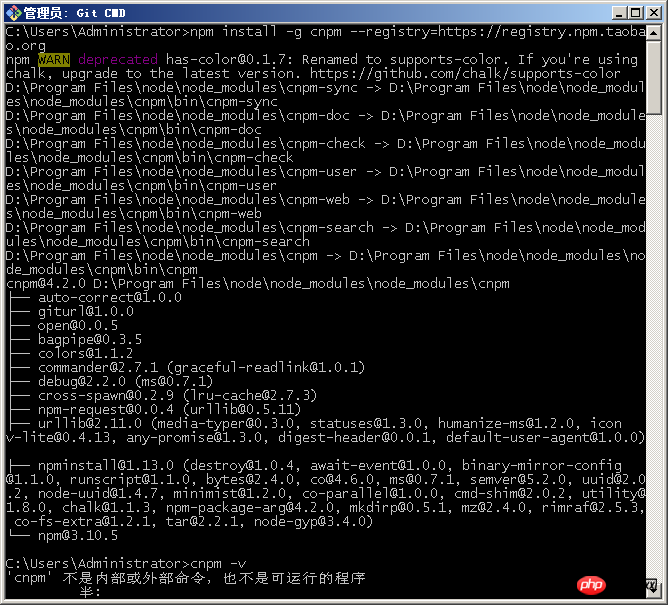Screen dimensions: 668x605
Task: Click 'npm-request@0.0.4' entry
Action: [106, 409]
